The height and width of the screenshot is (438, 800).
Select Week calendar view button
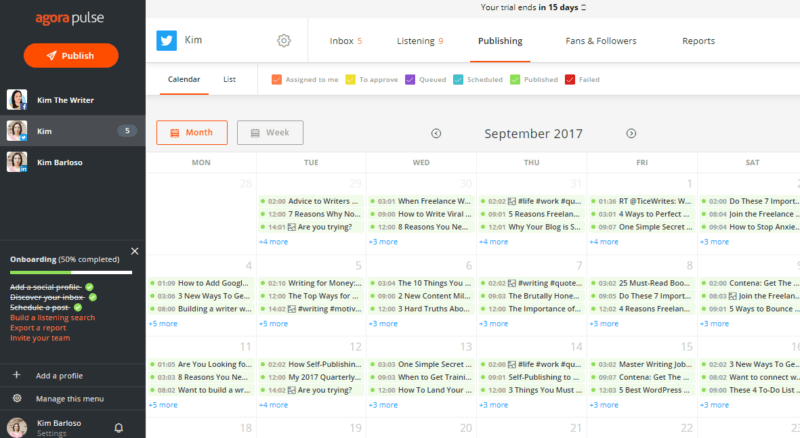pyautogui.click(x=270, y=133)
